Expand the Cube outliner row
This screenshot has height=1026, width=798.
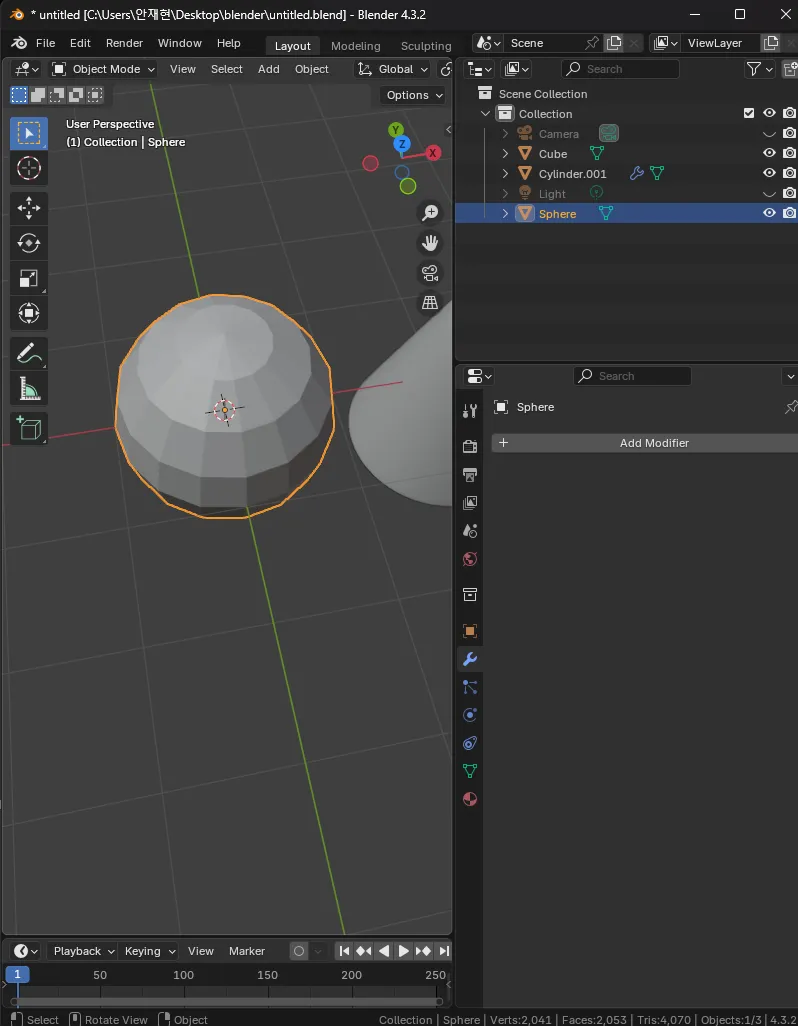point(505,154)
